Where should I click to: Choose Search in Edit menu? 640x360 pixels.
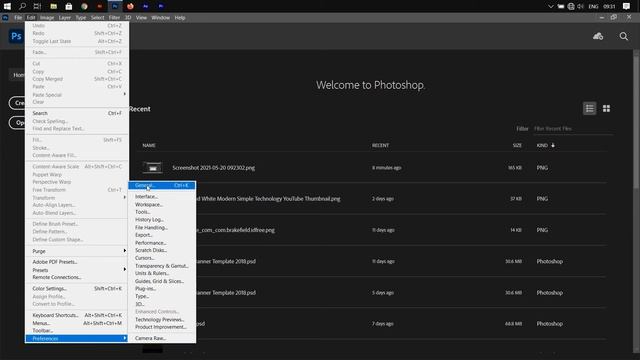[77, 113]
